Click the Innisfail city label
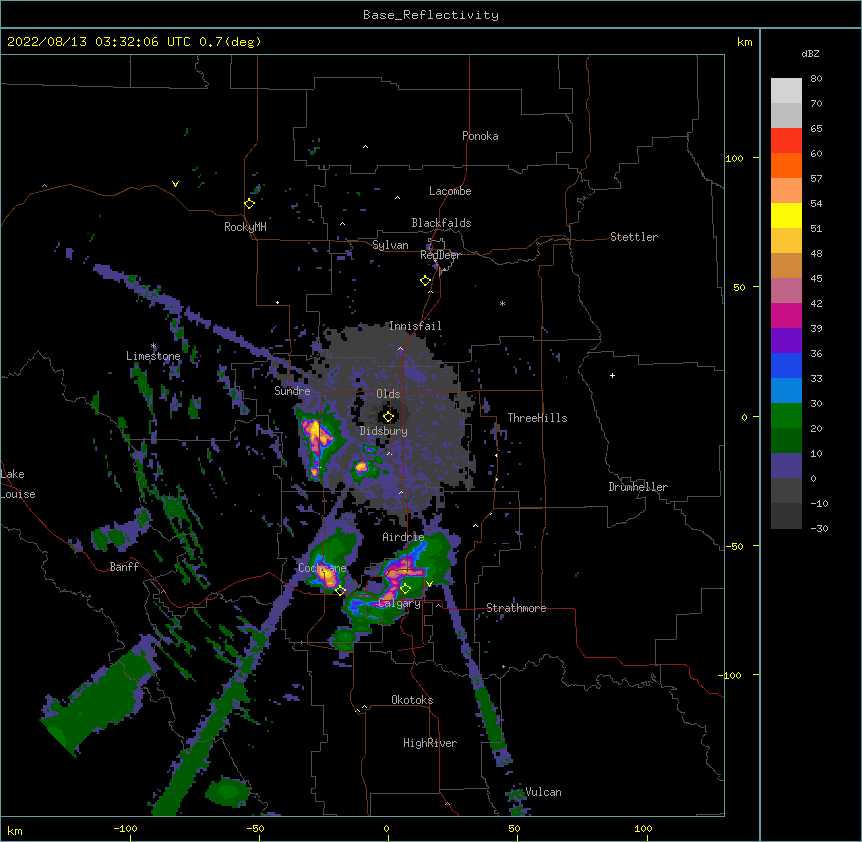Screen dimensions: 862x842 click(x=415, y=326)
